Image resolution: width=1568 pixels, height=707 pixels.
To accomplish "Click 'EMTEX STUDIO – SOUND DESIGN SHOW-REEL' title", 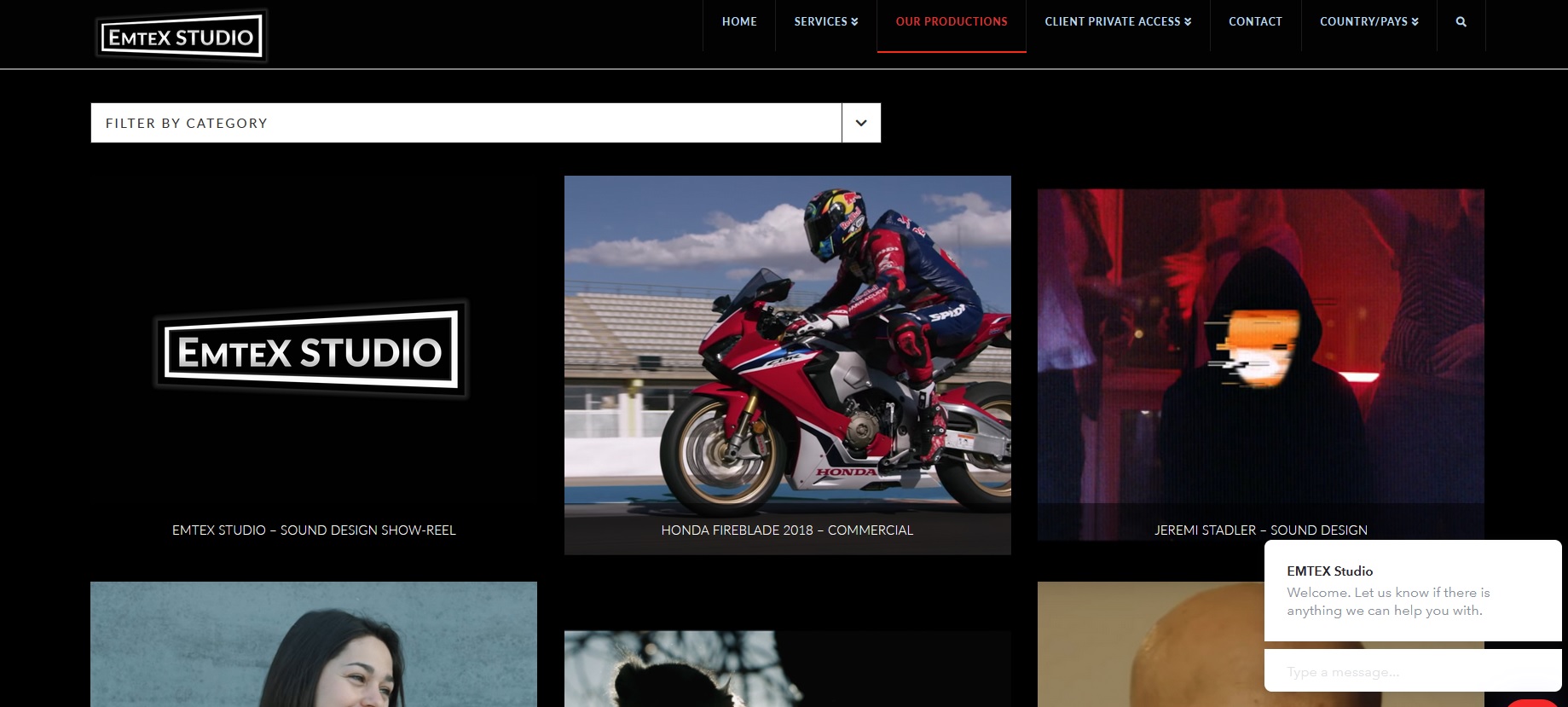I will 314,530.
